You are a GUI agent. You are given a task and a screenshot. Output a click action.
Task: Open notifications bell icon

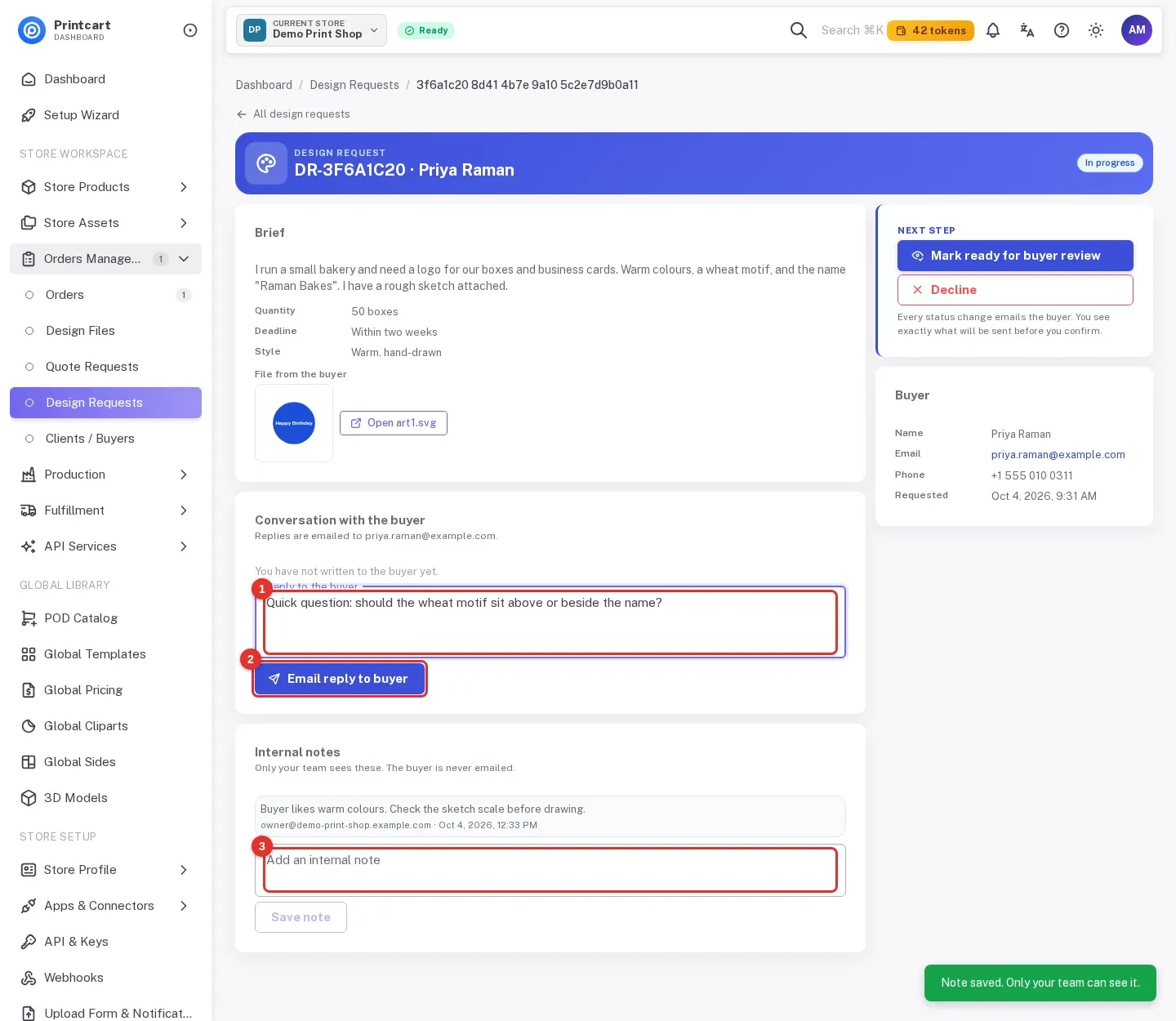[x=993, y=30]
